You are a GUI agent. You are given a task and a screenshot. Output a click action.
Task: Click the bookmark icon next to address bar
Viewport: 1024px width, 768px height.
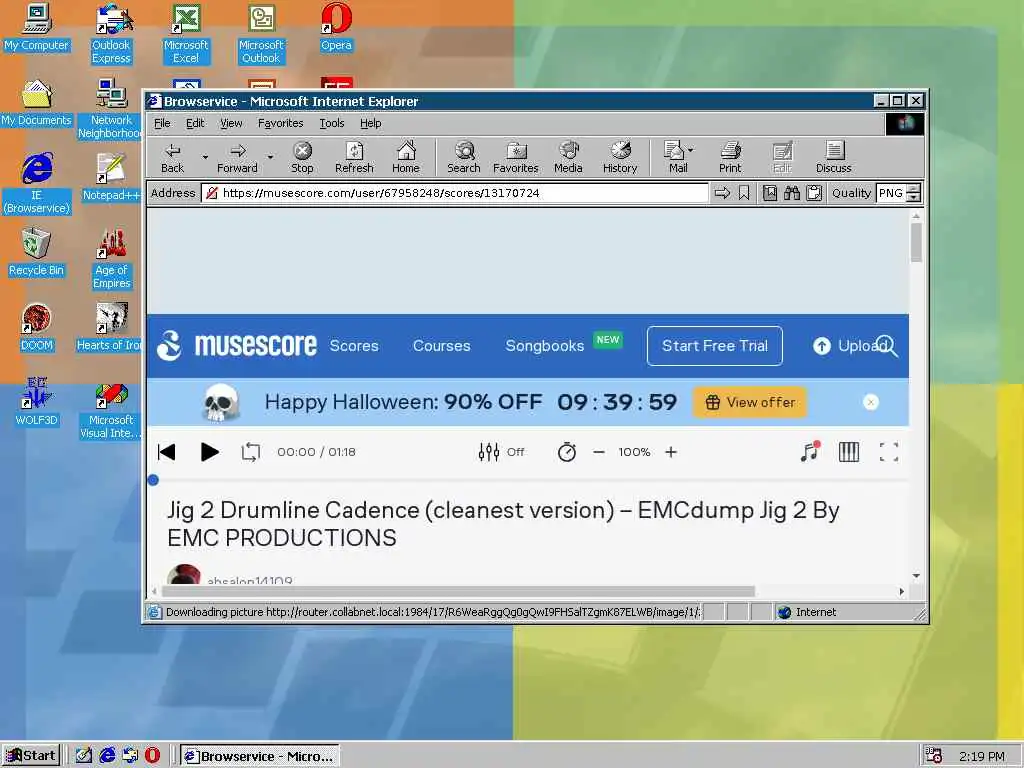(744, 193)
